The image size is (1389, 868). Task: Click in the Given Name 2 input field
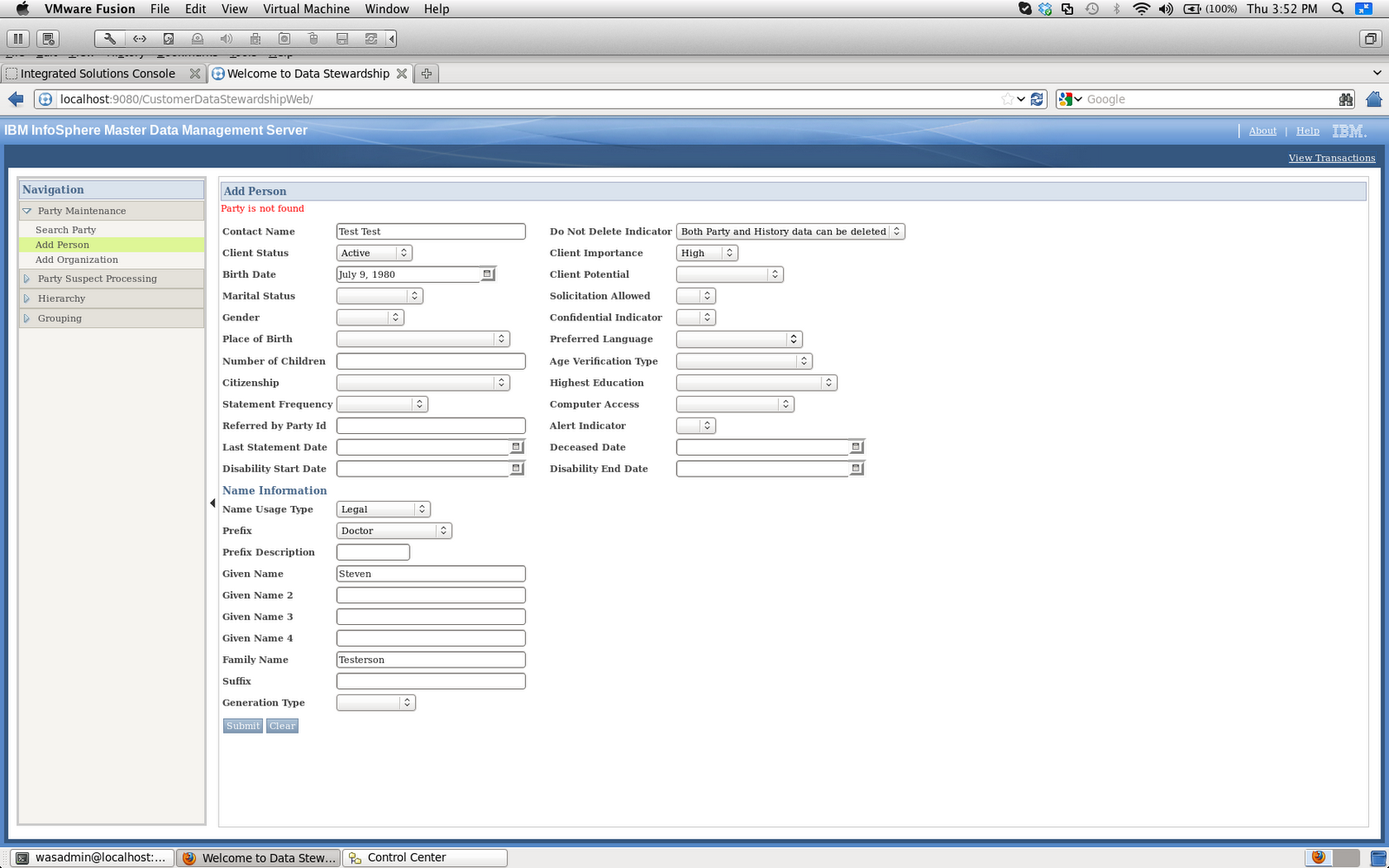pyautogui.click(x=430, y=595)
